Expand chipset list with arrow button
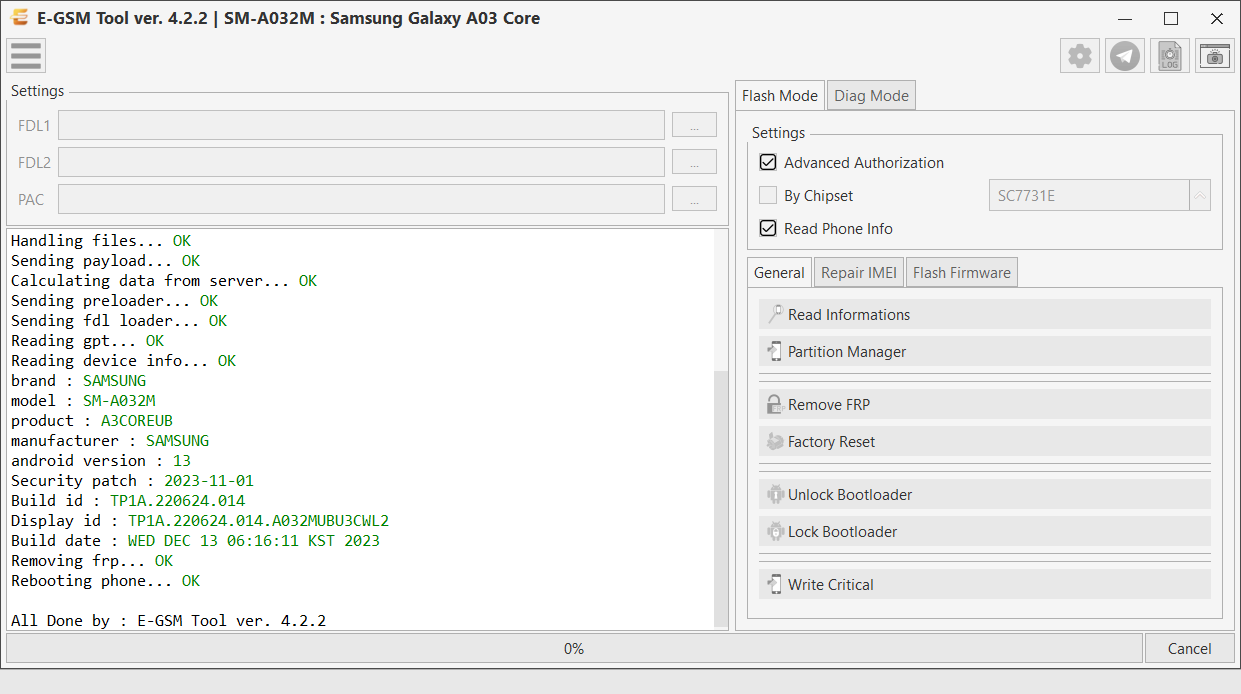The width and height of the screenshot is (1241, 694). pyautogui.click(x=1200, y=195)
